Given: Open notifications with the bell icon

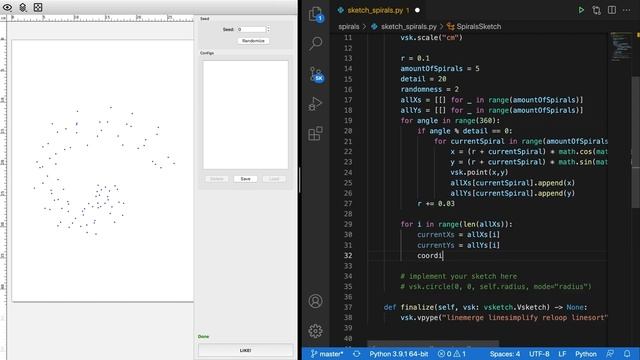Looking at the screenshot, I should pyautogui.click(x=627, y=354).
